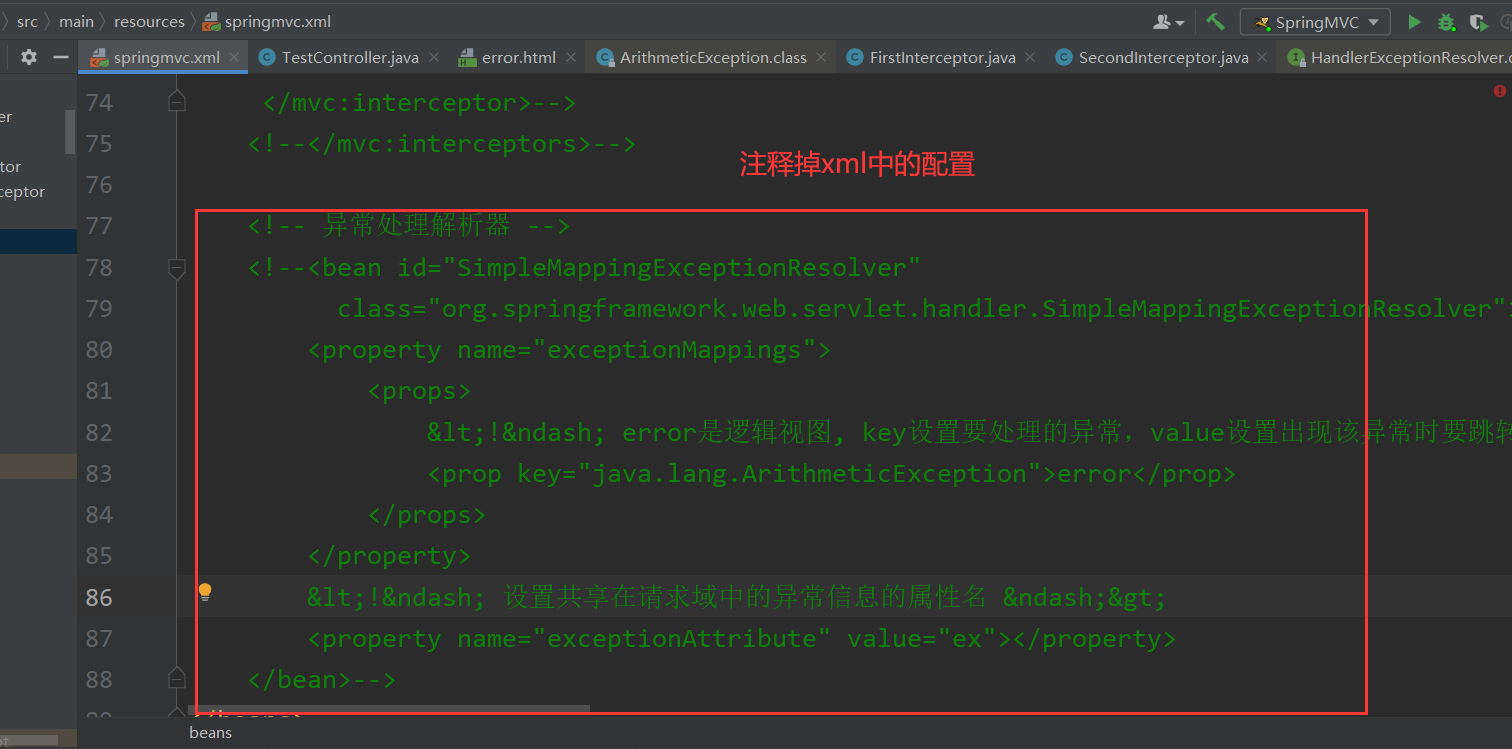Click the src breadcrumb in navigation bar
This screenshot has width=1512, height=749.
coord(27,21)
